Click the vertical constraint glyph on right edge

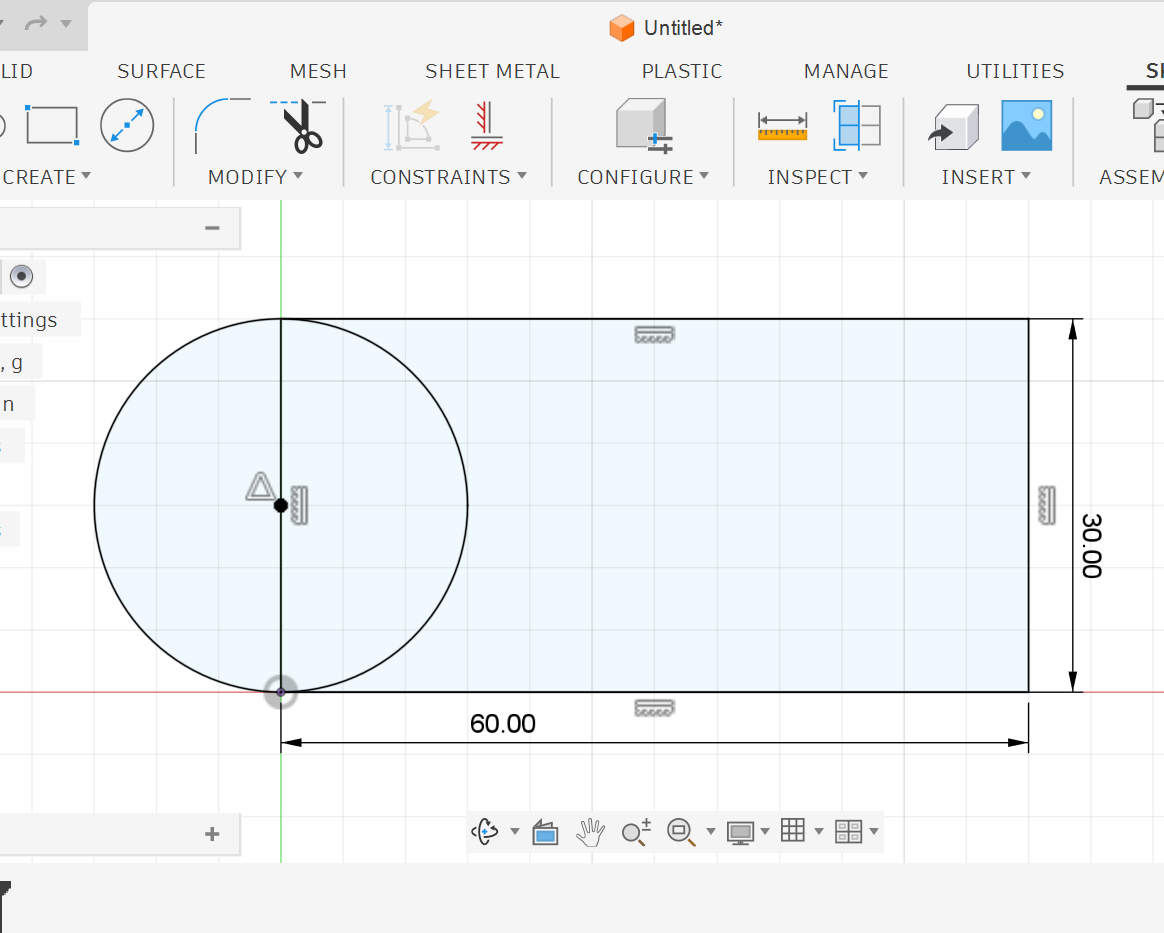click(x=1047, y=505)
